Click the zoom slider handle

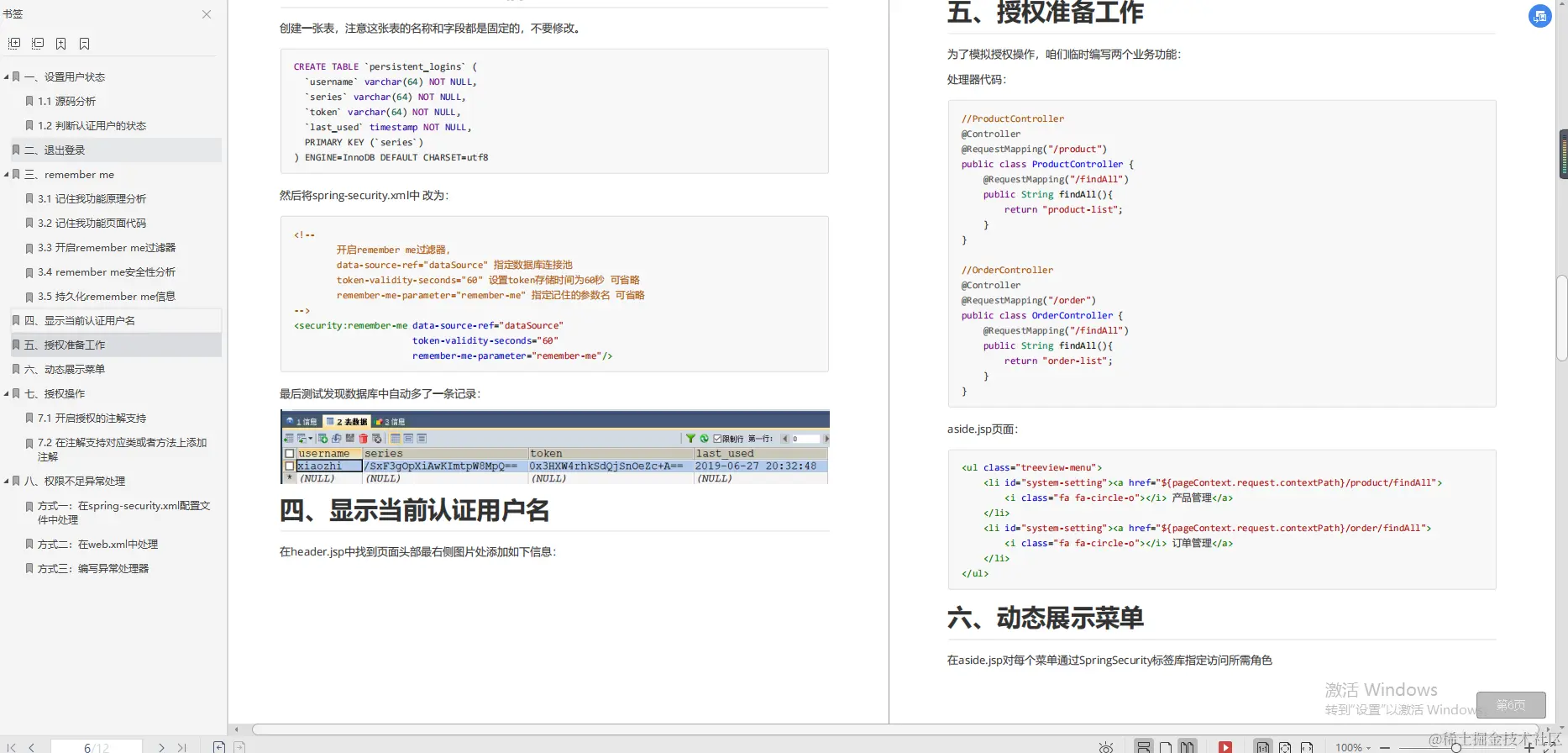pos(1456,747)
